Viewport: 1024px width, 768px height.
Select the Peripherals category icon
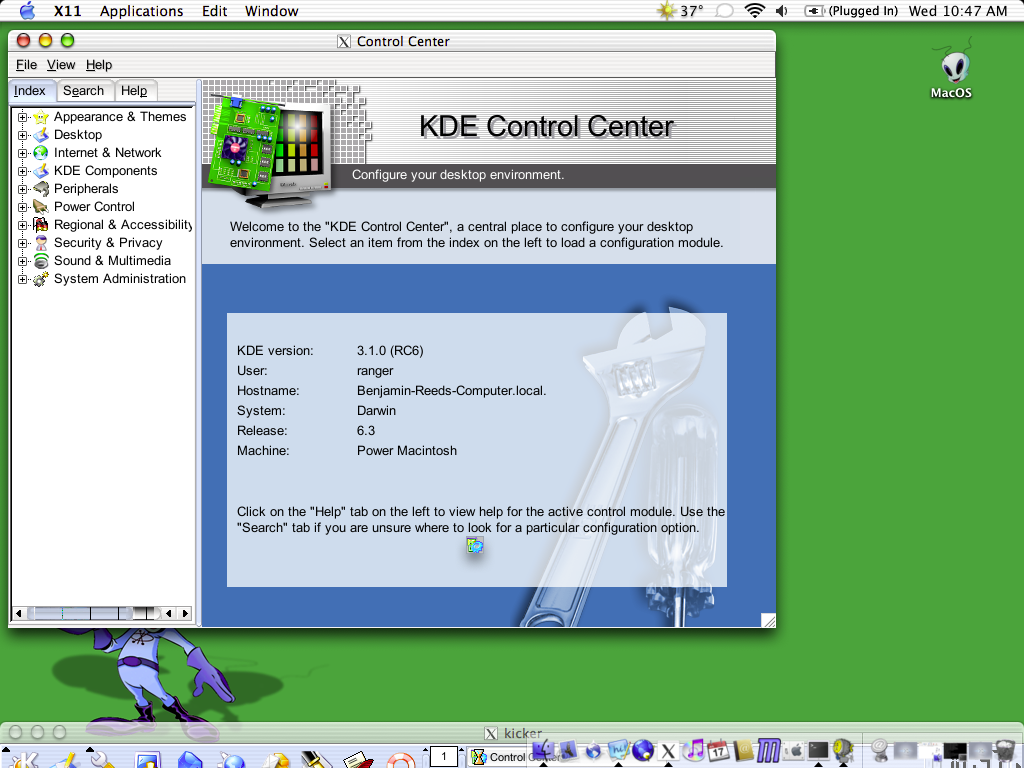(40, 189)
